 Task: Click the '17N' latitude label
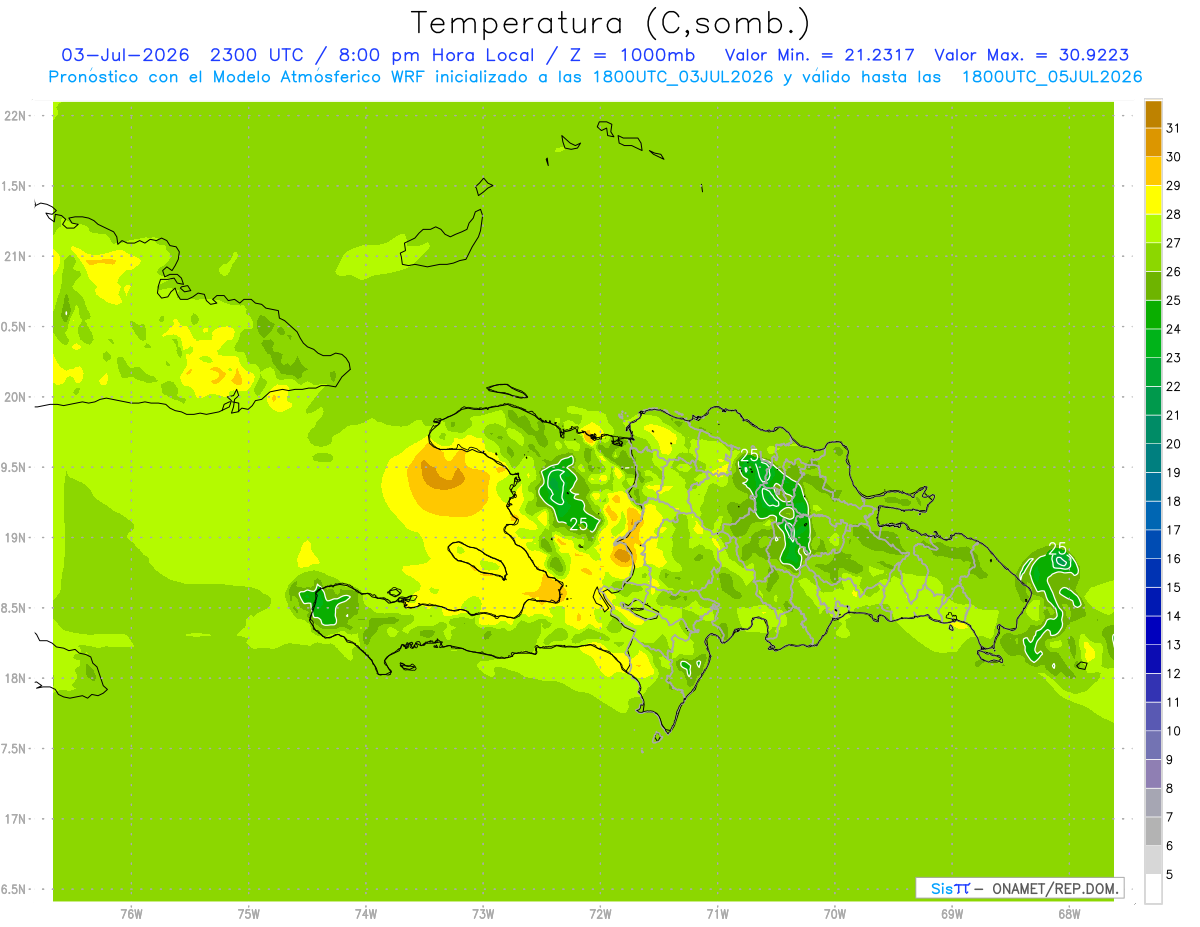(x=15, y=819)
